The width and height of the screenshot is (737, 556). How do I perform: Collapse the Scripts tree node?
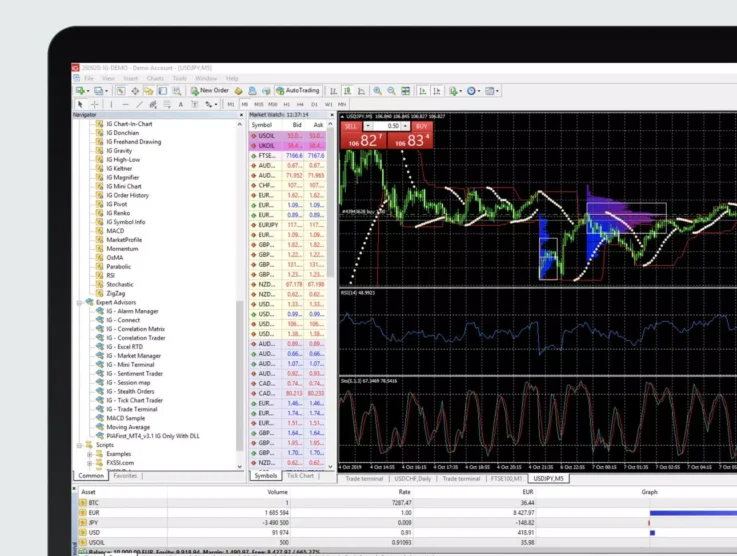point(79,445)
